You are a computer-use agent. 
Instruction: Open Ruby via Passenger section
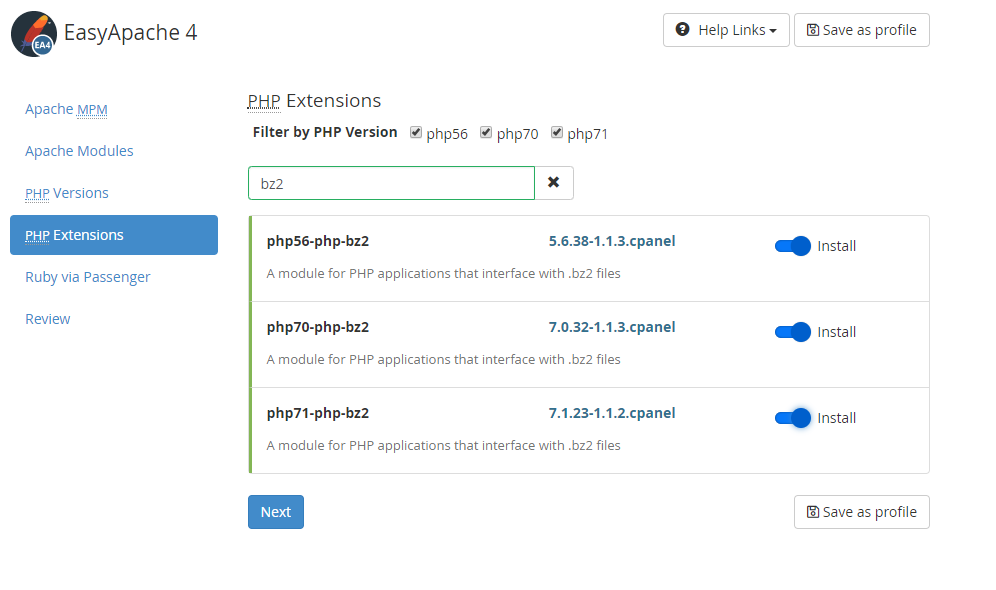(x=88, y=277)
